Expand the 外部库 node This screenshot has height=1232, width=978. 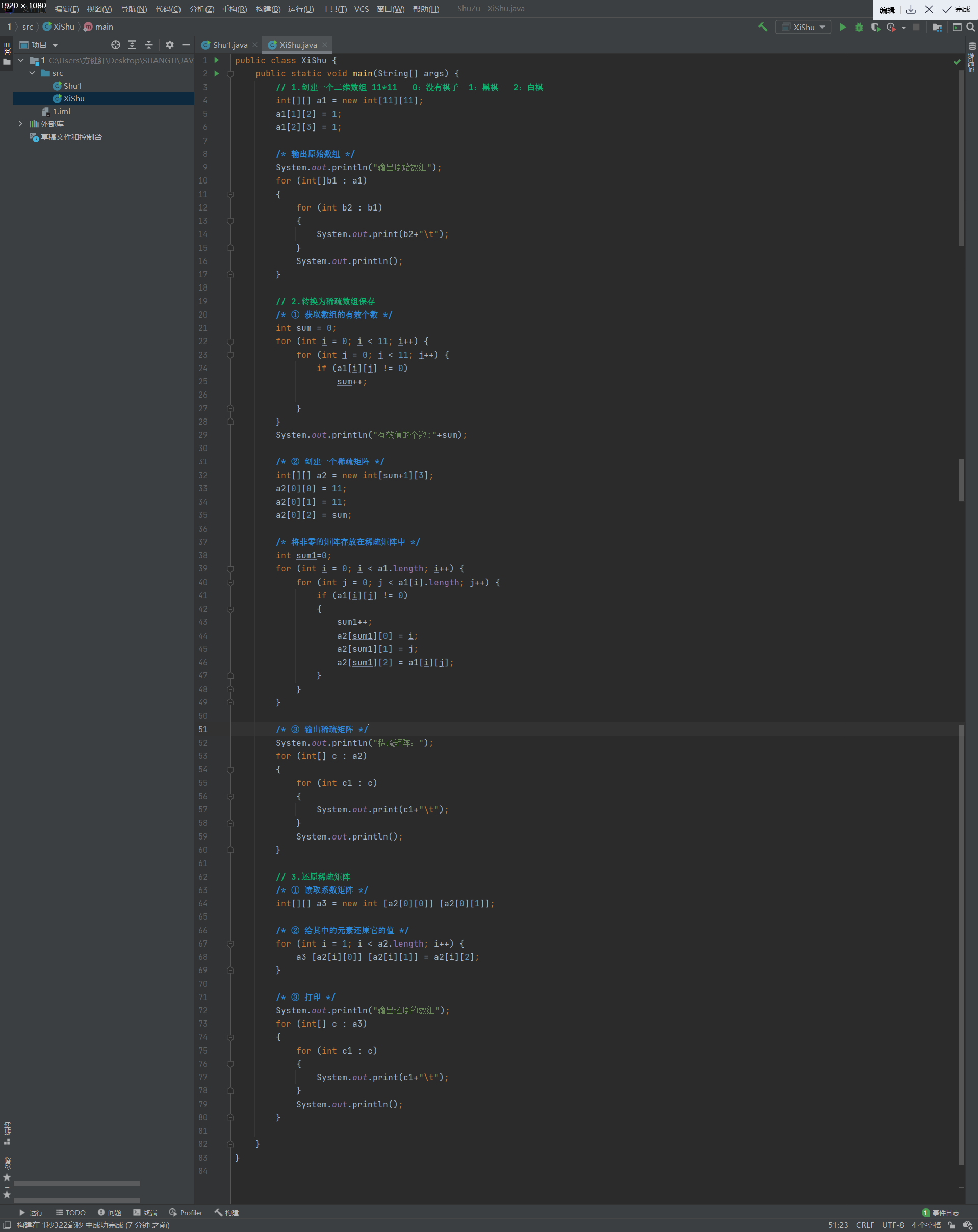coord(21,124)
